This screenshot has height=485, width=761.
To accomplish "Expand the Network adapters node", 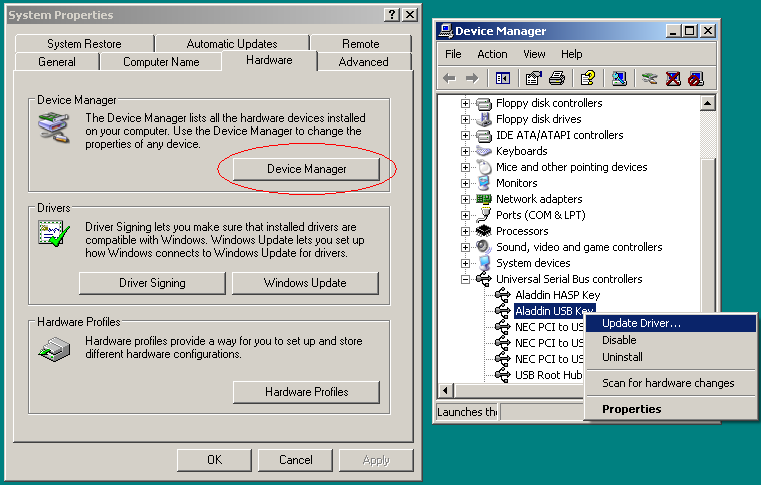I will [x=465, y=199].
